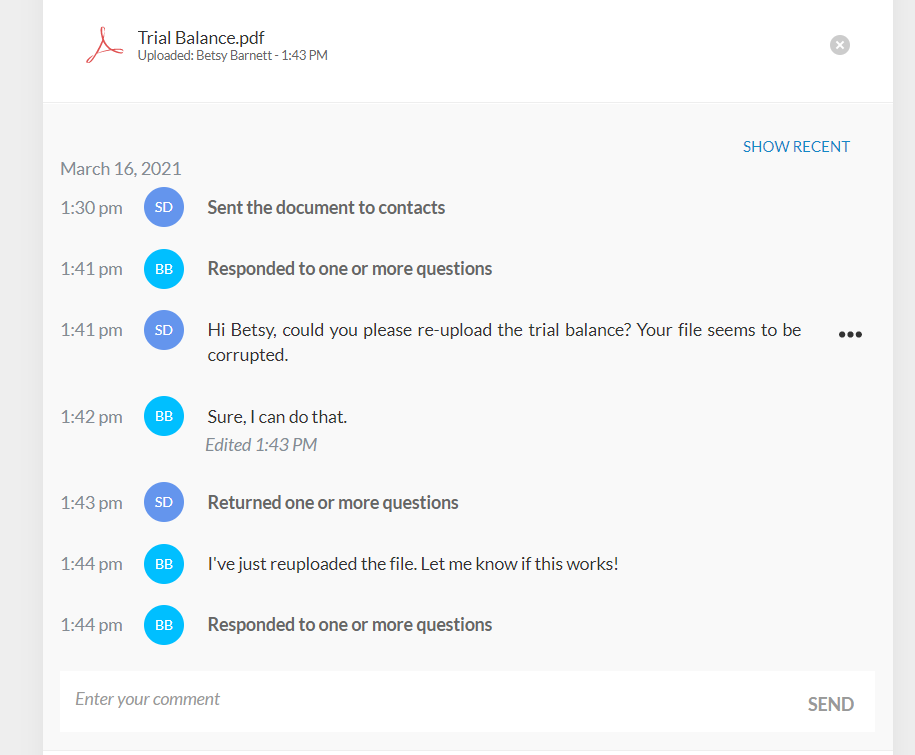Select the BB avatar next to the reupload confirmation
Image resolution: width=915 pixels, height=755 pixels.
click(163, 563)
